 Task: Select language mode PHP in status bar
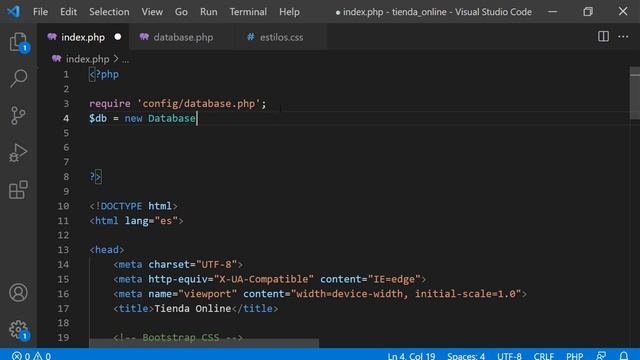(574, 356)
